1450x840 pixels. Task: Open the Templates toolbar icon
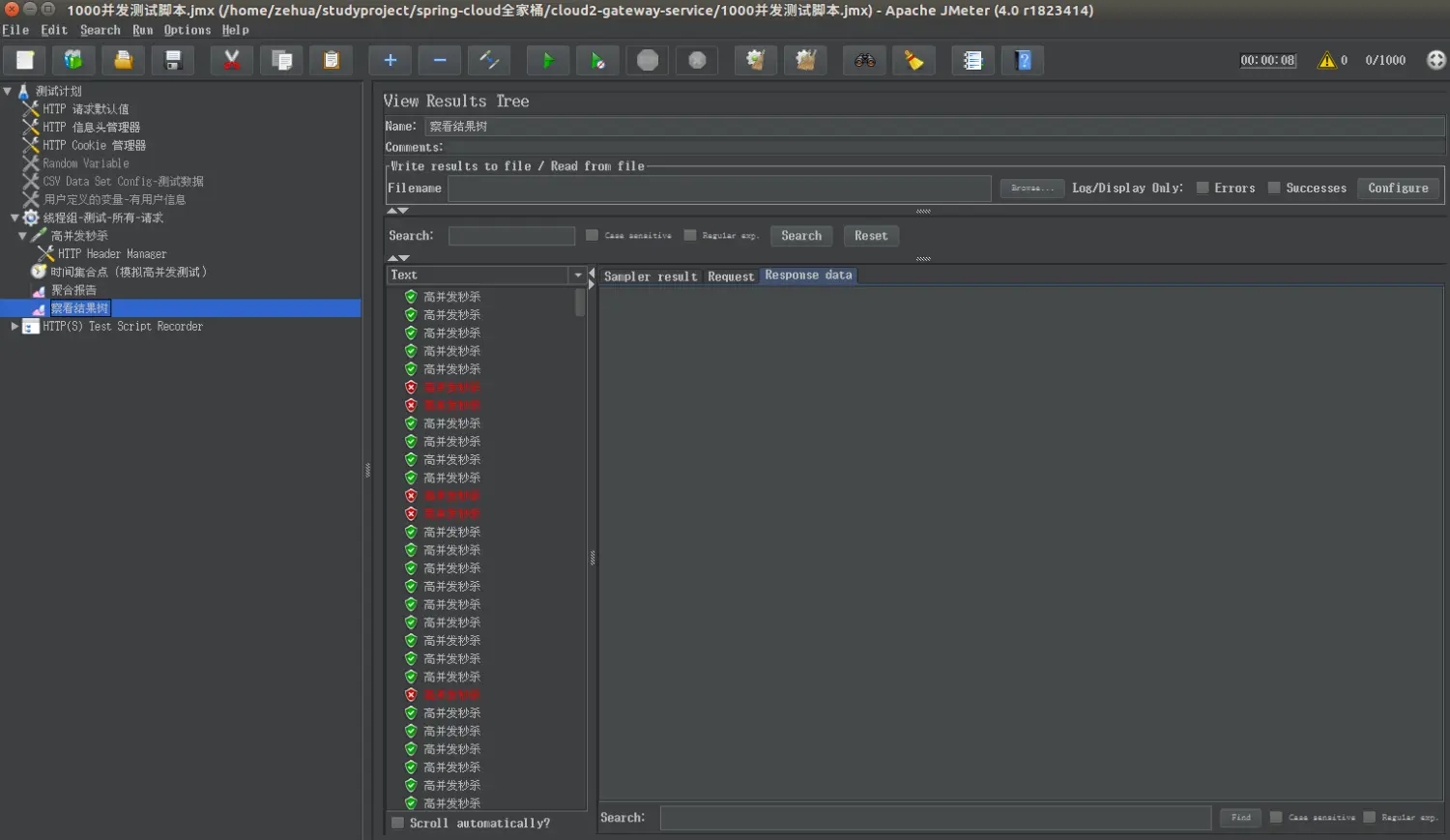point(73,60)
